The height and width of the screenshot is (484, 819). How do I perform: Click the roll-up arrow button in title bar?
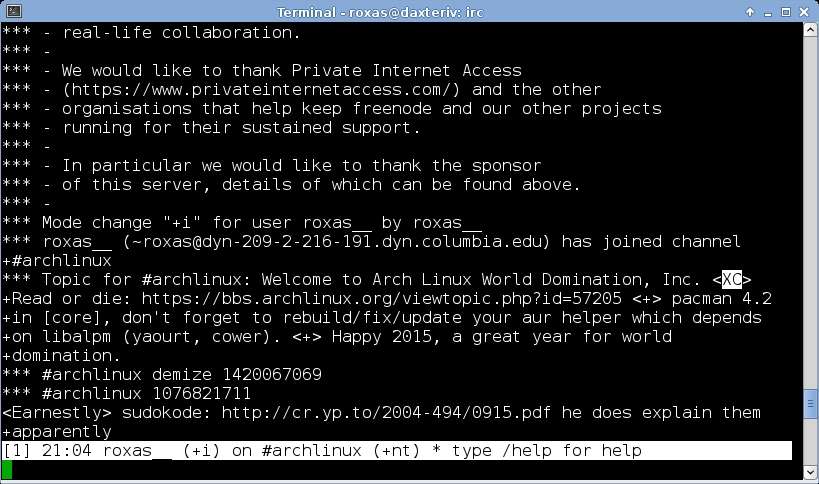click(750, 11)
